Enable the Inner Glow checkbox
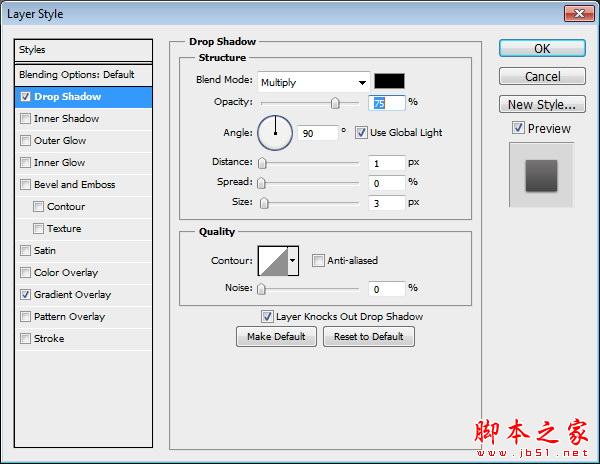Viewport: 600px width, 464px height. [25, 163]
